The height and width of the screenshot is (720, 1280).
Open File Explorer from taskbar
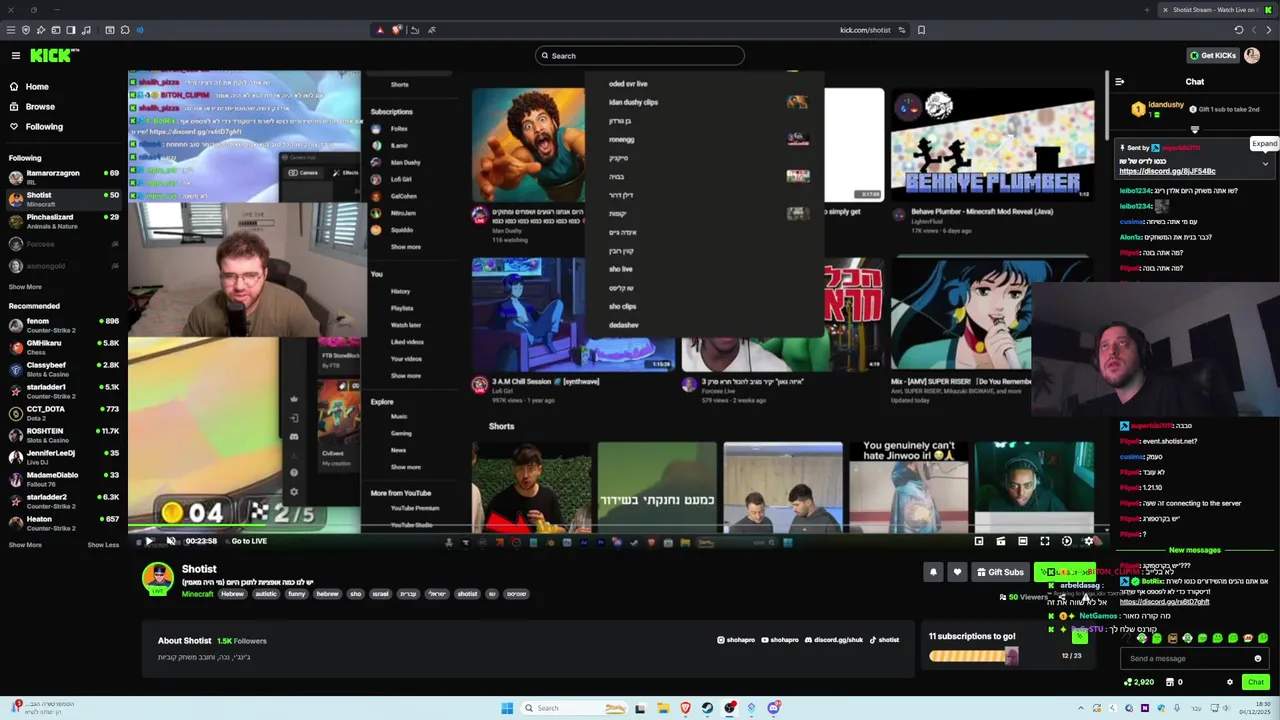[x=663, y=708]
